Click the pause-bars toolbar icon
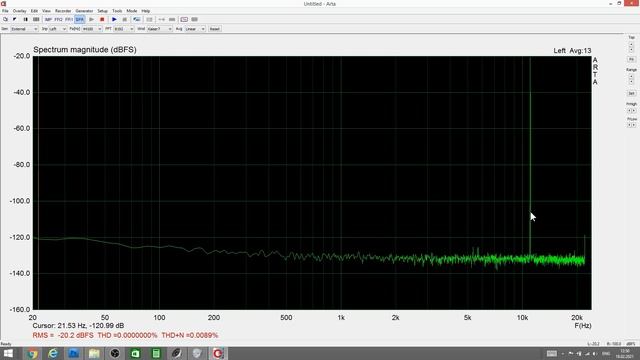640x360 pixels. (x=26, y=19)
